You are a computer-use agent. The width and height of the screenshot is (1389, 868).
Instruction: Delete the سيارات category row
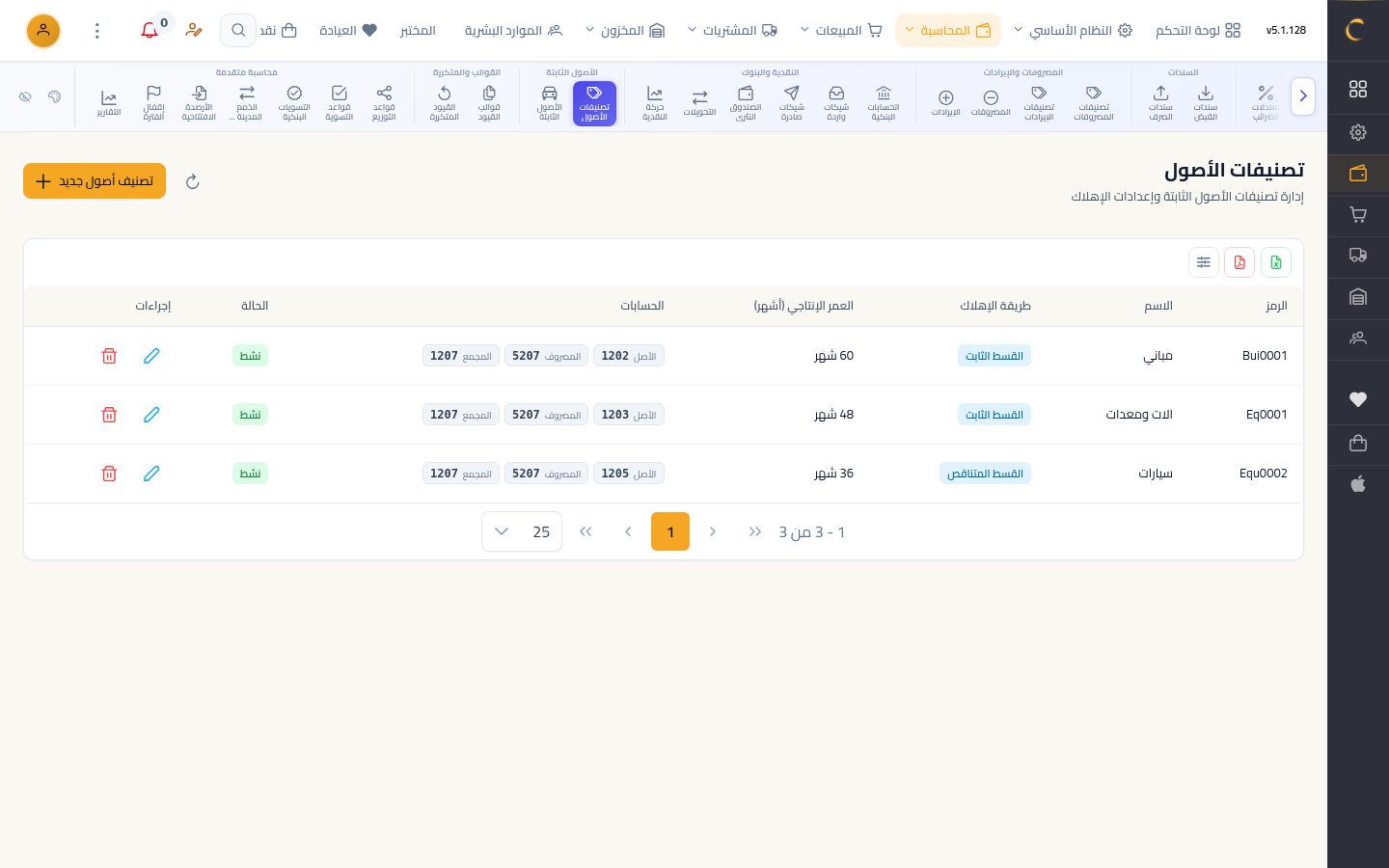tap(109, 474)
